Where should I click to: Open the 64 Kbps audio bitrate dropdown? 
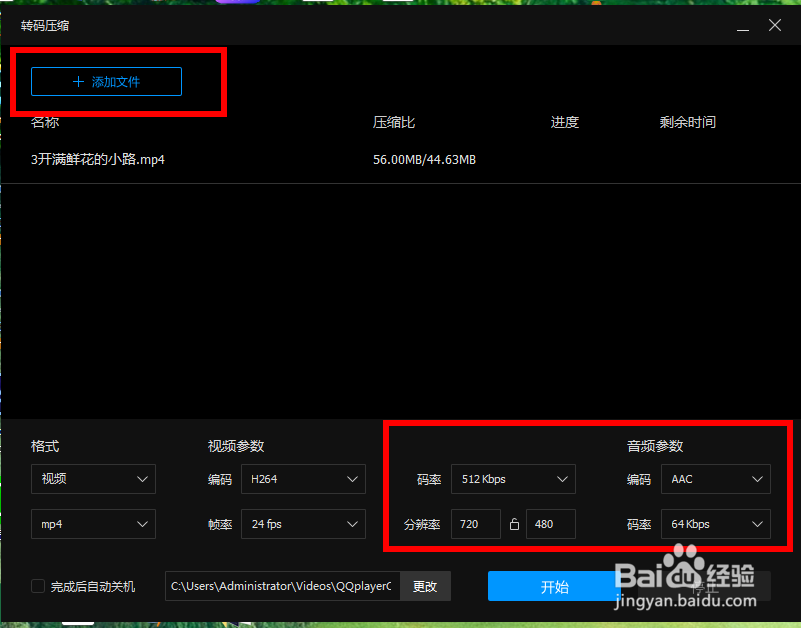point(716,524)
